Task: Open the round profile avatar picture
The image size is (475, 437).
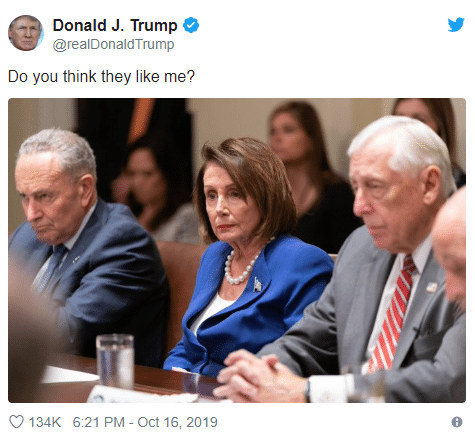Action: point(26,33)
